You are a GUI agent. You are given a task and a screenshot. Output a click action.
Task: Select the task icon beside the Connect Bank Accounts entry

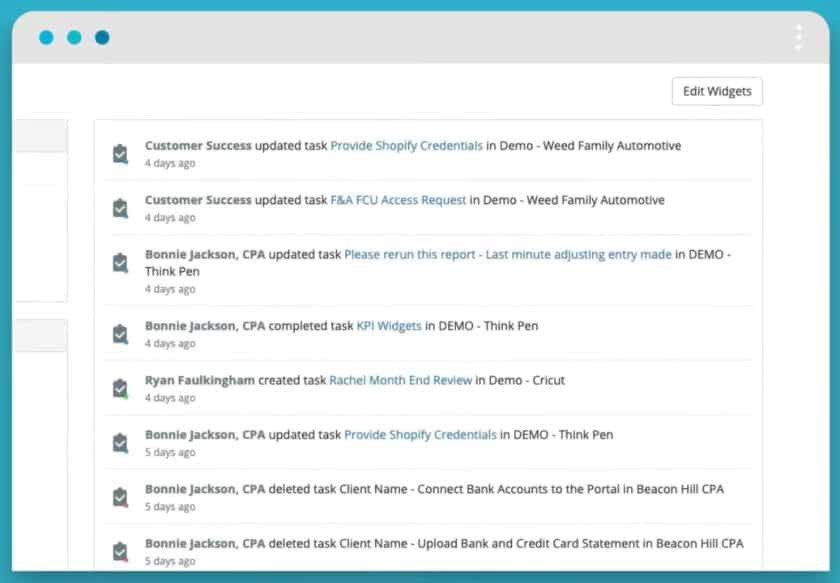[x=121, y=497]
